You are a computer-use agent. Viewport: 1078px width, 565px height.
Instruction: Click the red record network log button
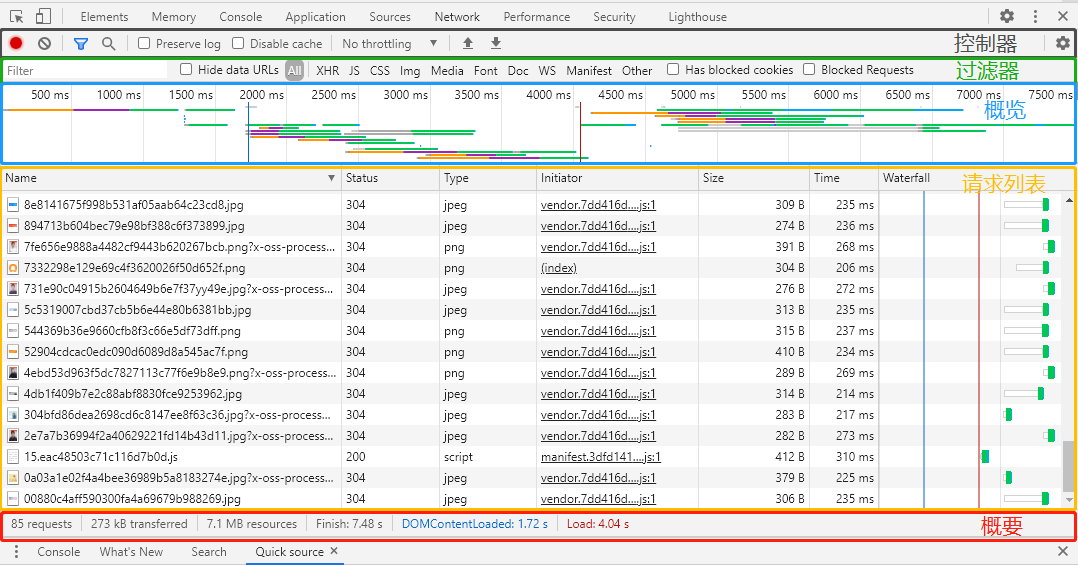click(x=16, y=44)
